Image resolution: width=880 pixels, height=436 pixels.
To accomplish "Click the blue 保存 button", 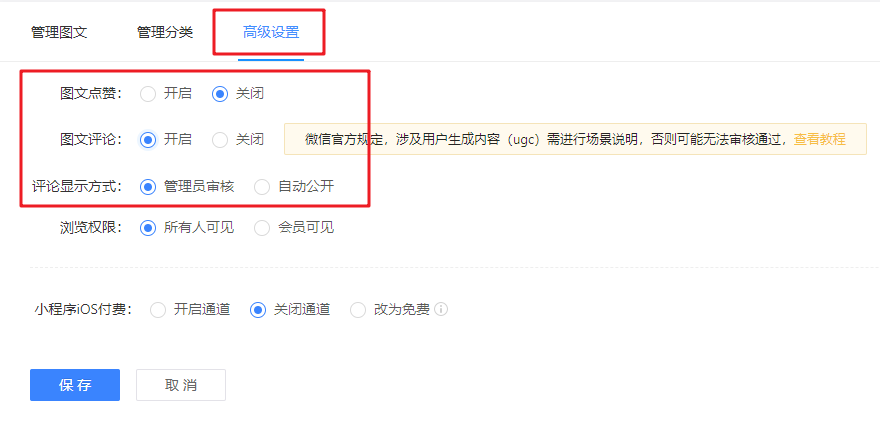I will [75, 385].
